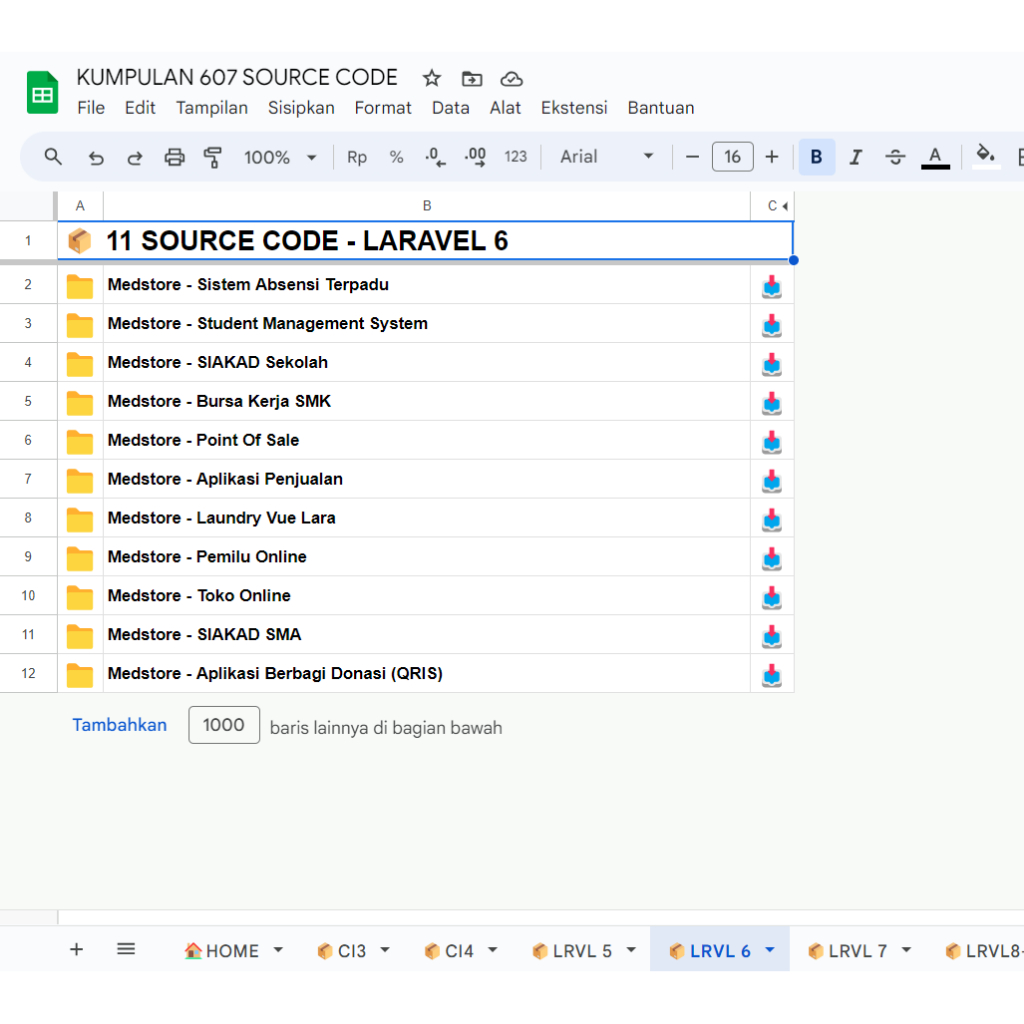
Task: Toggle strikethrough formatting
Action: pos(895,157)
